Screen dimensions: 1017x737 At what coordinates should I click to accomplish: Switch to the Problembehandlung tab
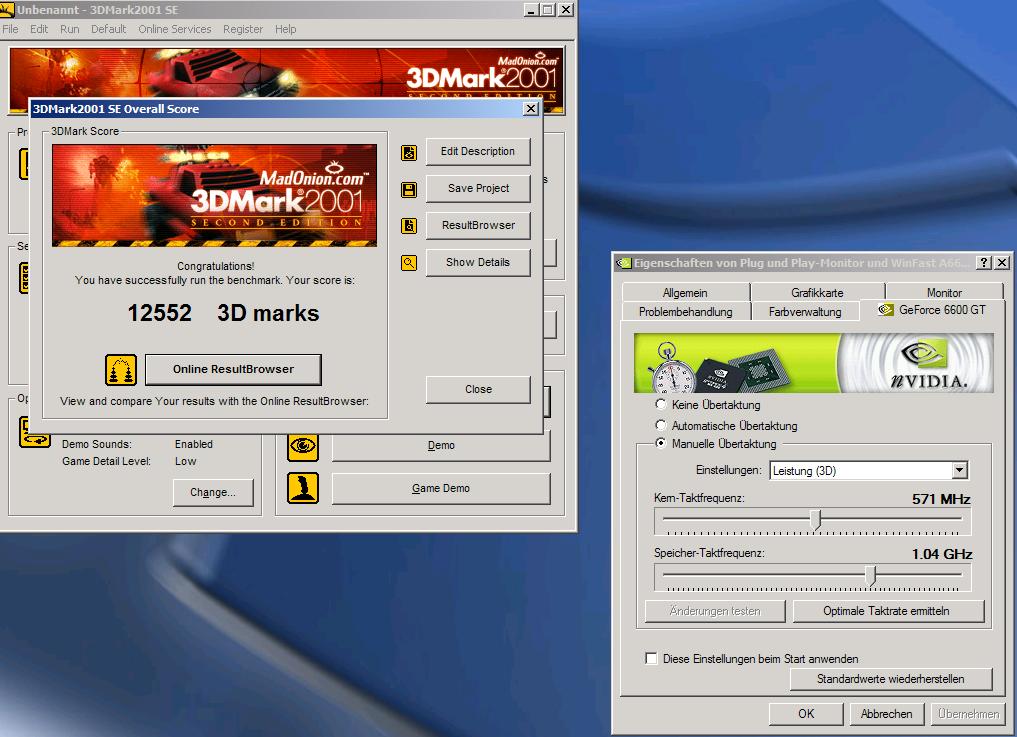click(x=686, y=311)
